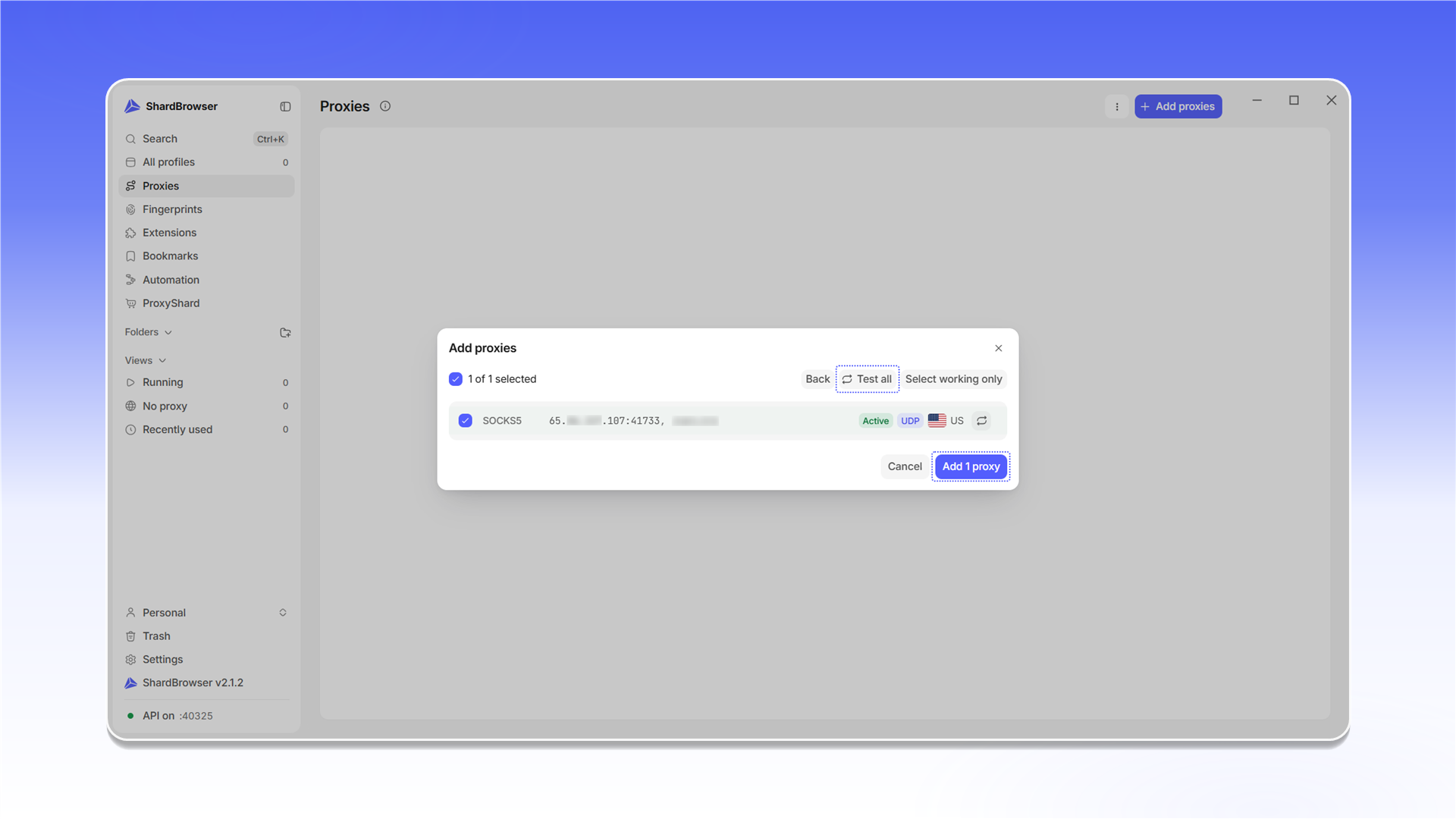Show the Running view

pyautogui.click(x=206, y=382)
